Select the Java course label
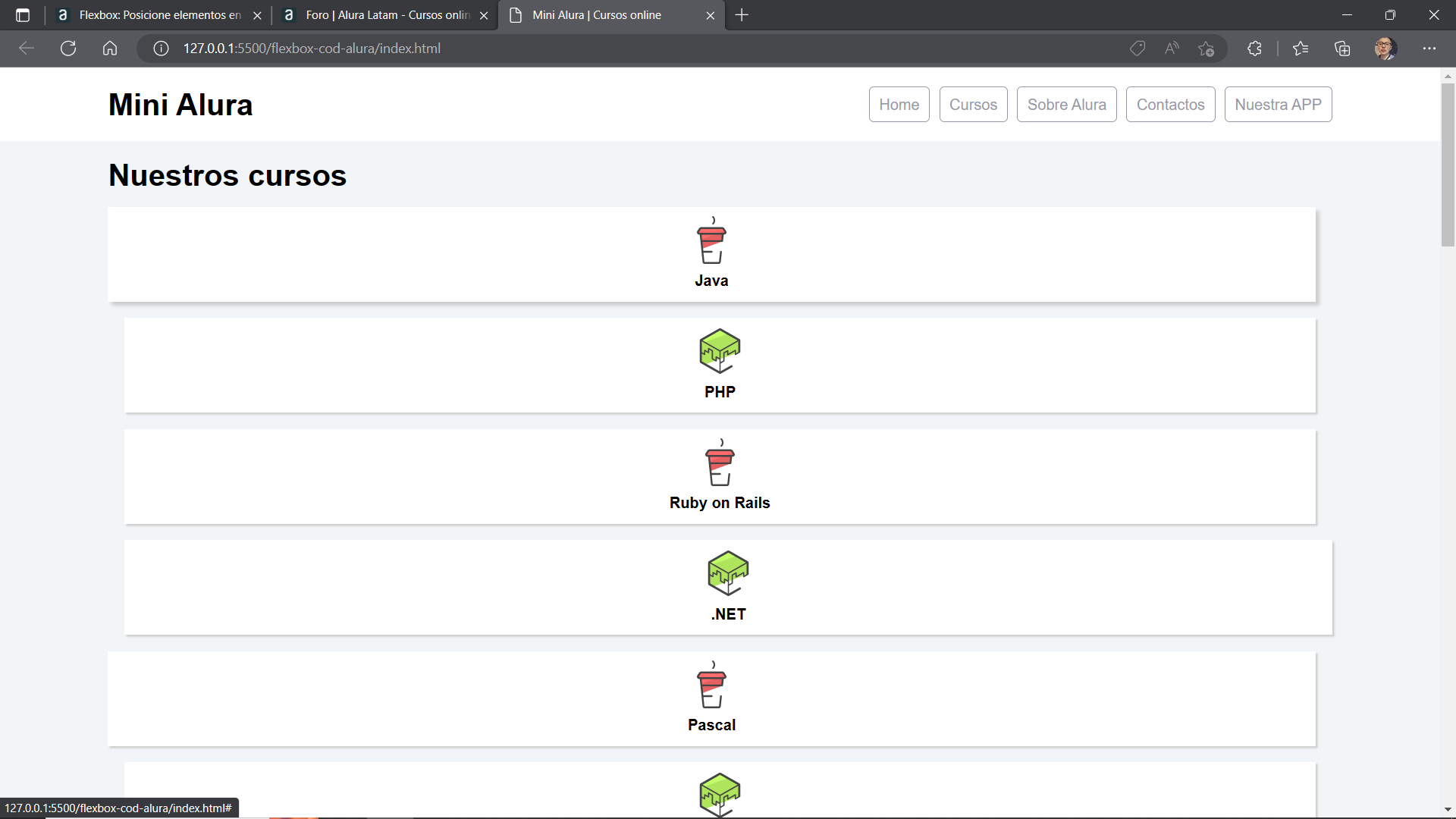This screenshot has width=1456, height=819. point(712,281)
